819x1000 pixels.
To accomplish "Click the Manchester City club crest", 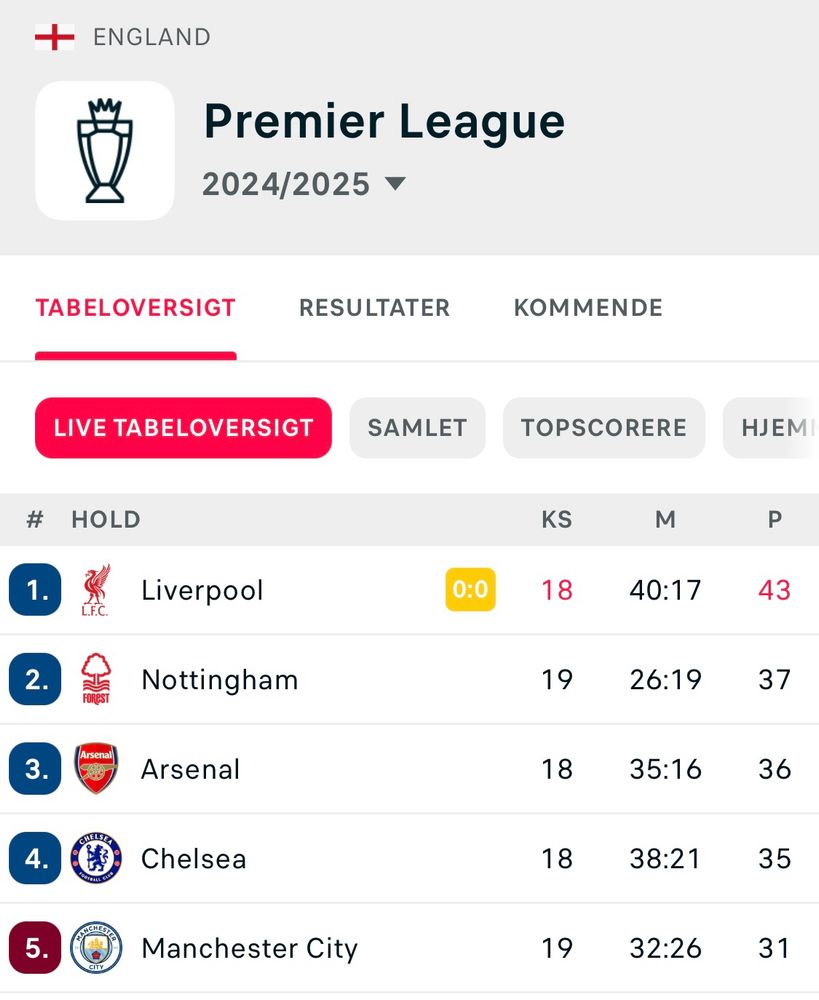I will [x=96, y=948].
